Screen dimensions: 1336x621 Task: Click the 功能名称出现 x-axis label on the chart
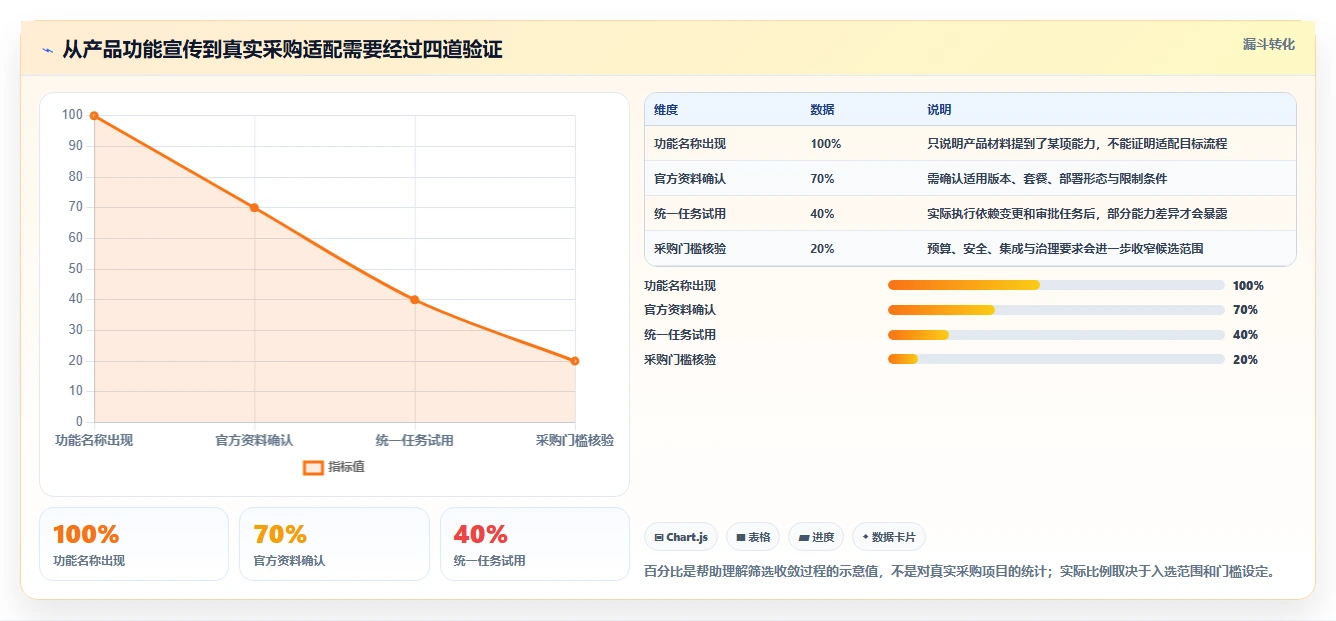tap(94, 440)
